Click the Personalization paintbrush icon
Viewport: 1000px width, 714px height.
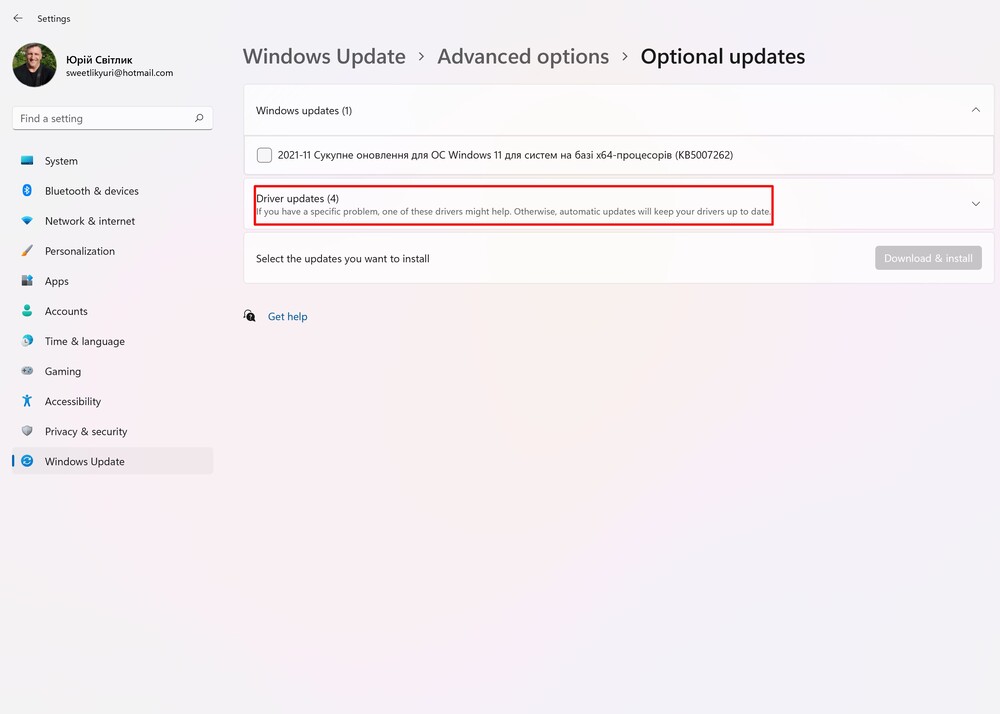[x=27, y=251]
